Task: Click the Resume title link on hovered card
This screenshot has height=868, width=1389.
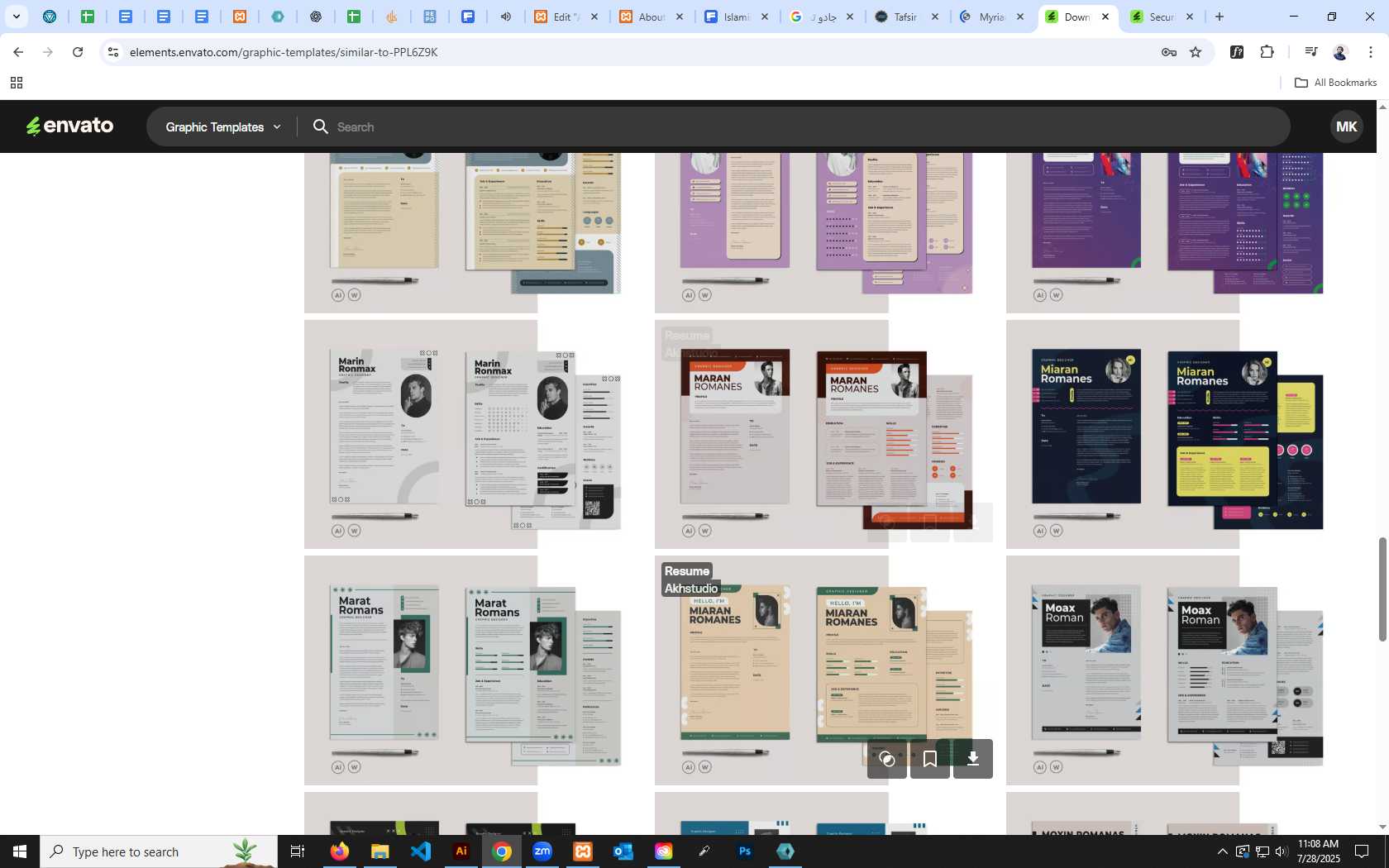Action: [x=687, y=571]
